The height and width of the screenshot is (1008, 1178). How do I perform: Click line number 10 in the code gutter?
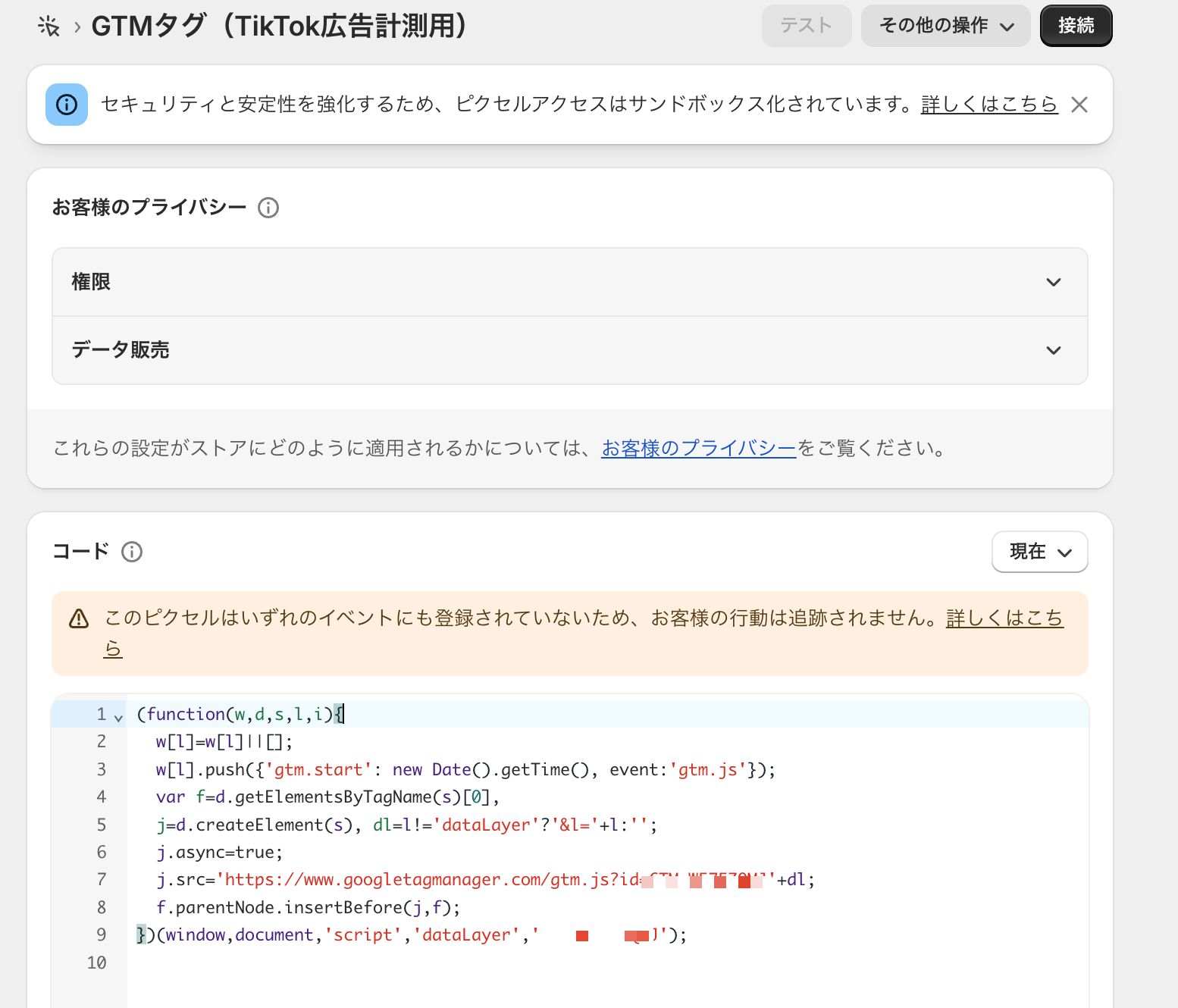pos(97,963)
